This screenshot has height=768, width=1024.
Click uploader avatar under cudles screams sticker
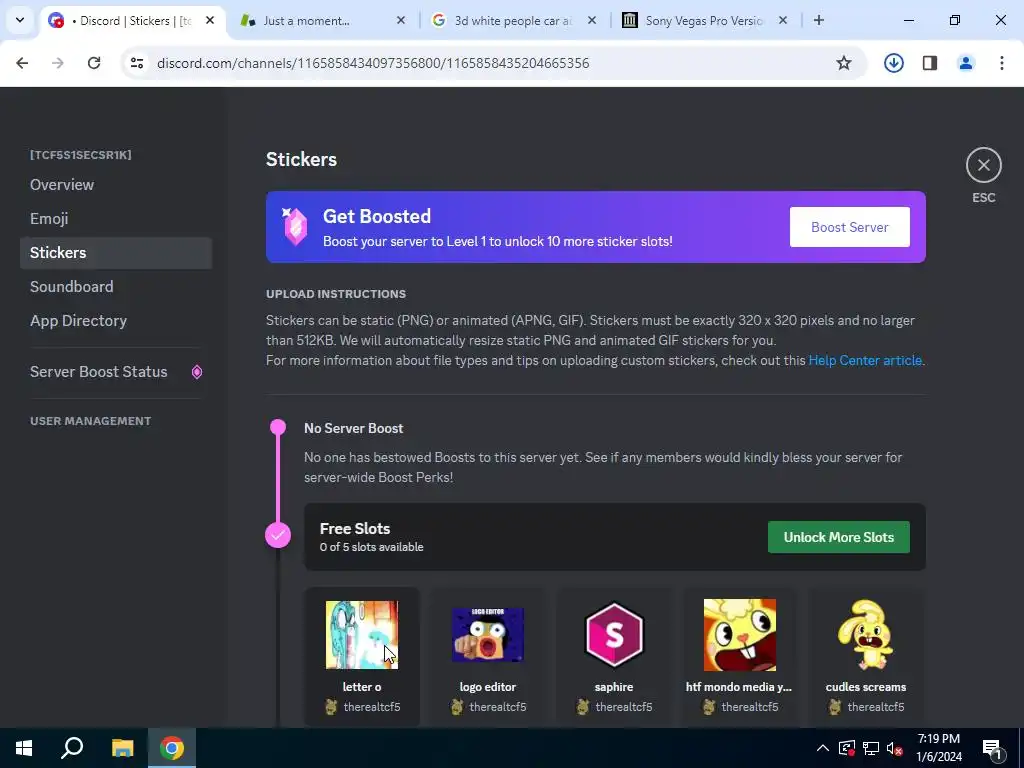835,707
